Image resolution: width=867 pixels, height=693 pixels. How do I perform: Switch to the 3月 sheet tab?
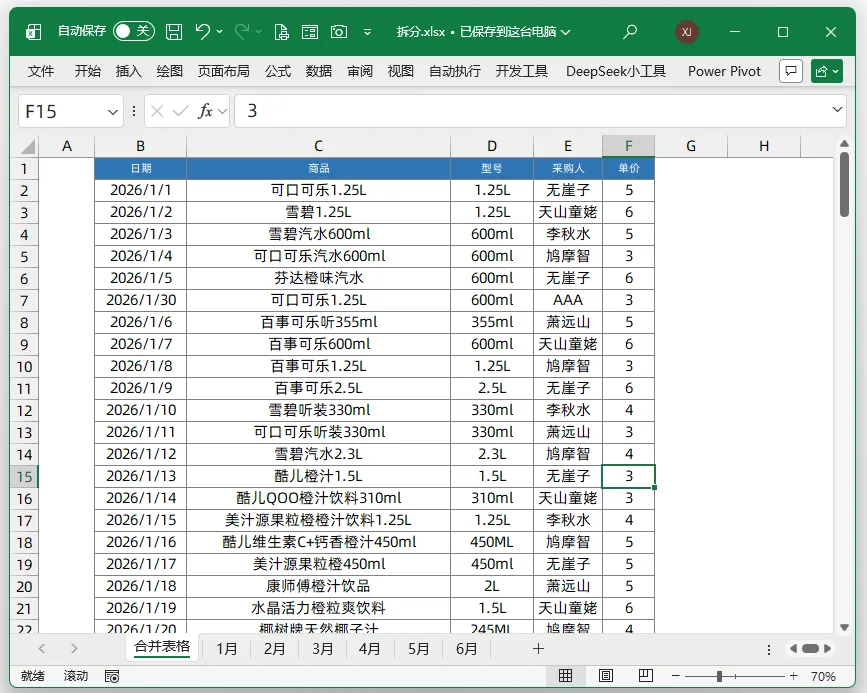(322, 648)
